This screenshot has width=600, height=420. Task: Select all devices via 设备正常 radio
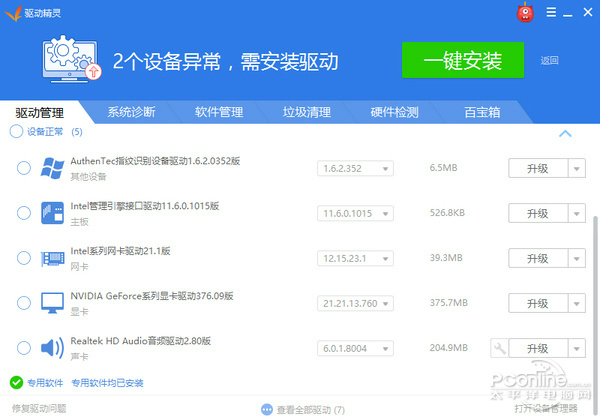[x=16, y=132]
